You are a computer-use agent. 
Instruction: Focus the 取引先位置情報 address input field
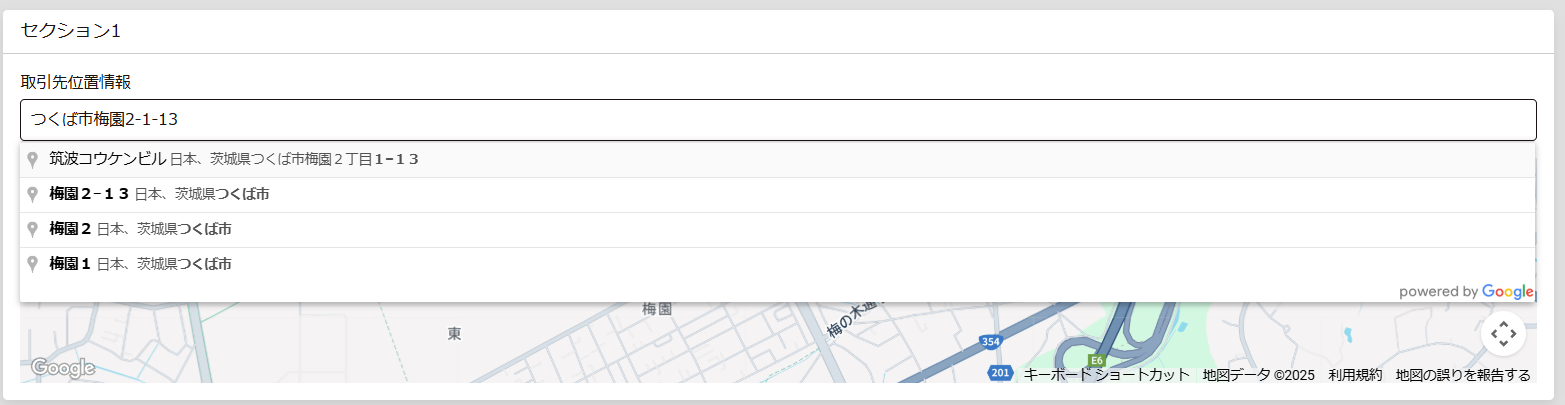pyautogui.click(x=778, y=120)
